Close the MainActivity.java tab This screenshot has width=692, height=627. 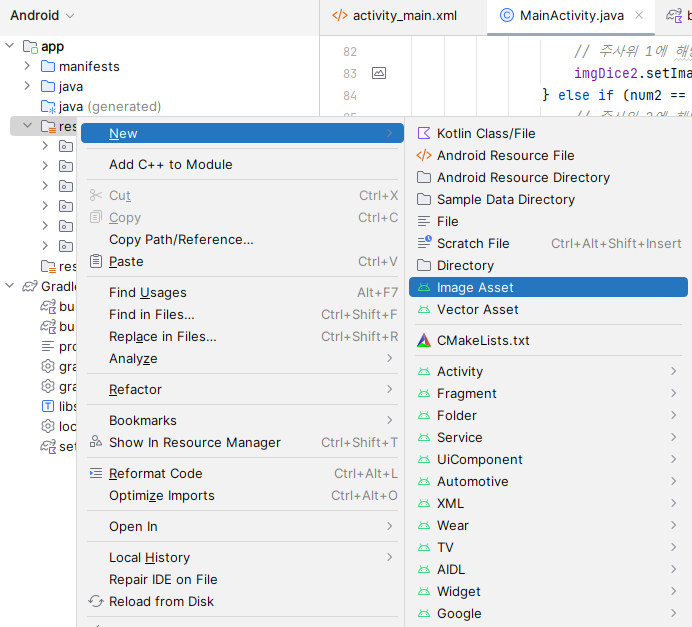pos(639,15)
